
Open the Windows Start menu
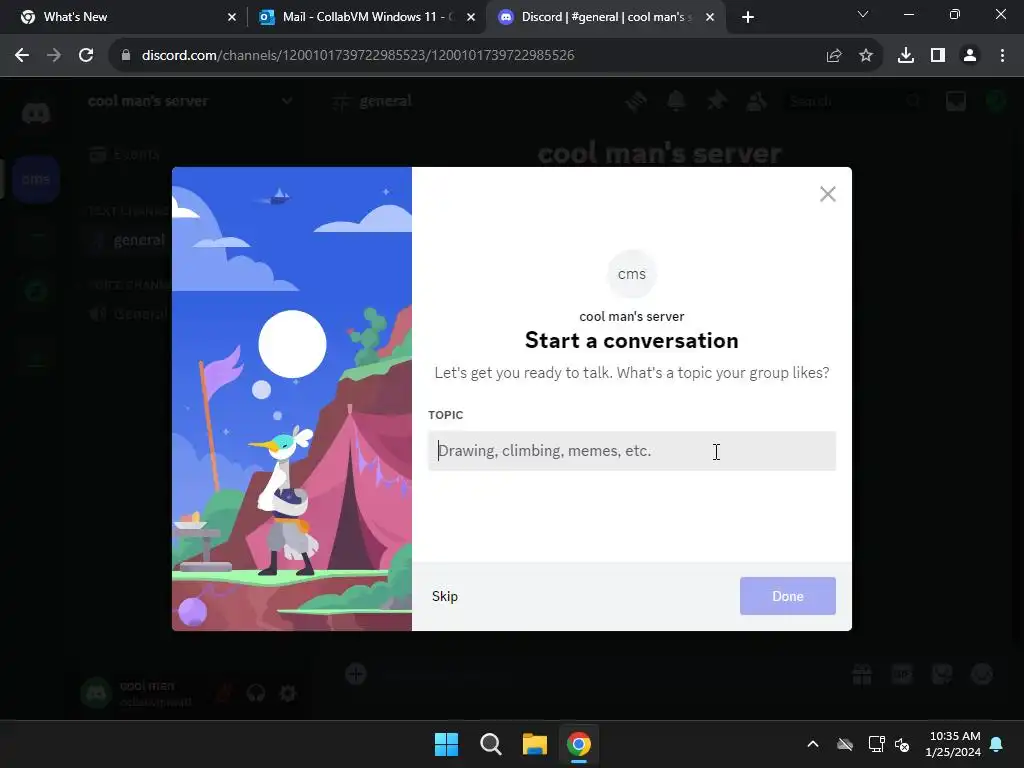click(446, 744)
